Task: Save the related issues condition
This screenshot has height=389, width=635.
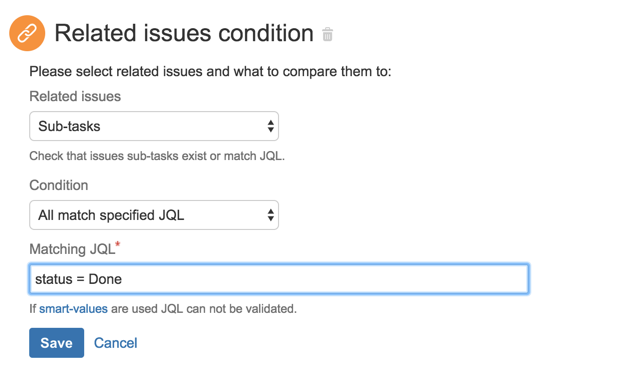Action: [x=57, y=343]
